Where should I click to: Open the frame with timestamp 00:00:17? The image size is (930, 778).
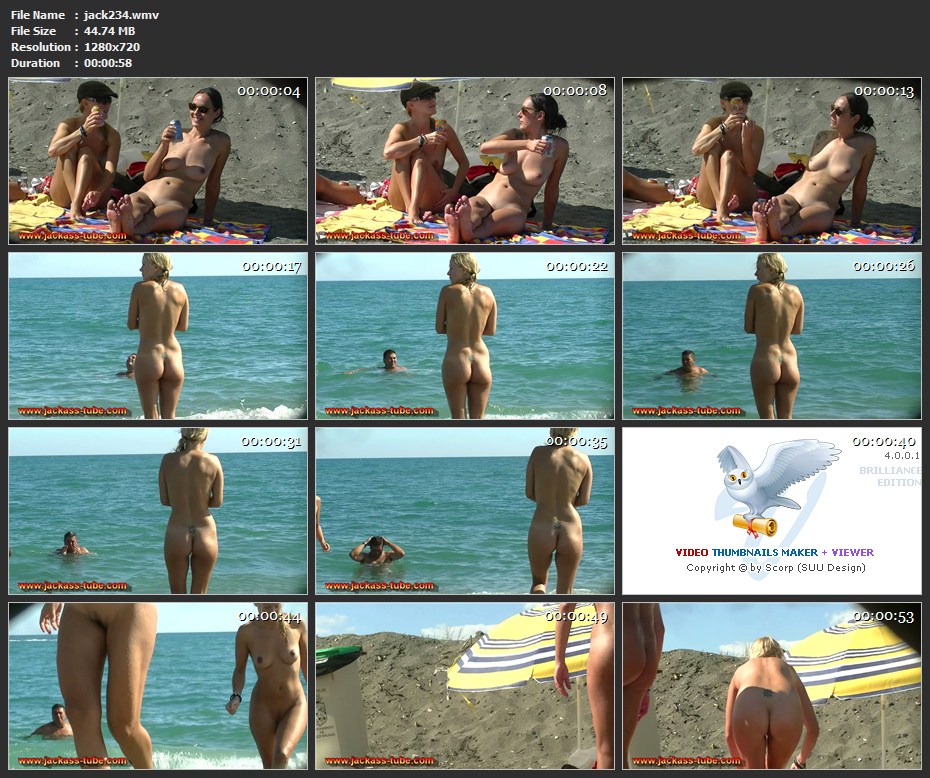[158, 336]
